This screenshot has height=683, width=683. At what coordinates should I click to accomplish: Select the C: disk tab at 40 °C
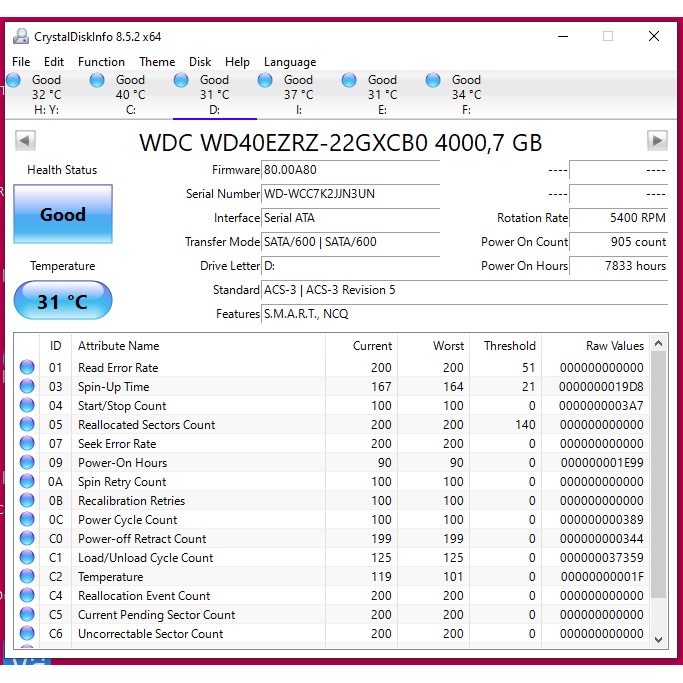131,95
